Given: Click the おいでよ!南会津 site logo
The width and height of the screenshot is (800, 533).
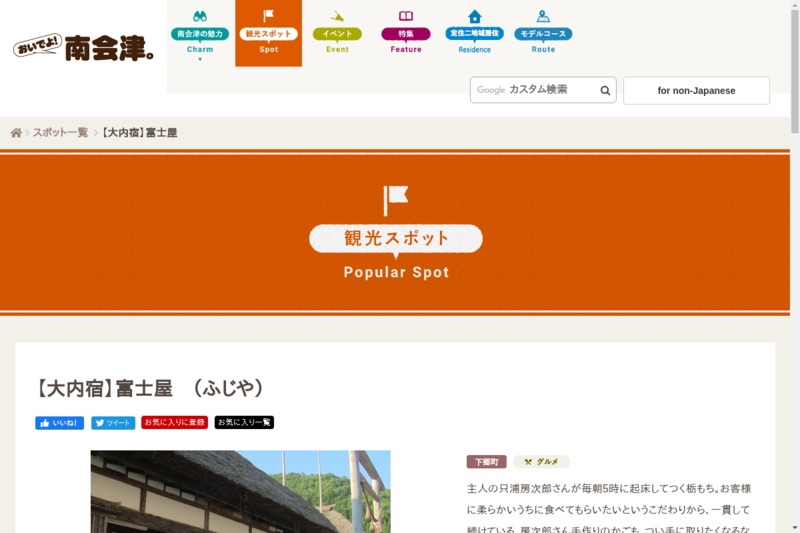Looking at the screenshot, I should coord(84,48).
